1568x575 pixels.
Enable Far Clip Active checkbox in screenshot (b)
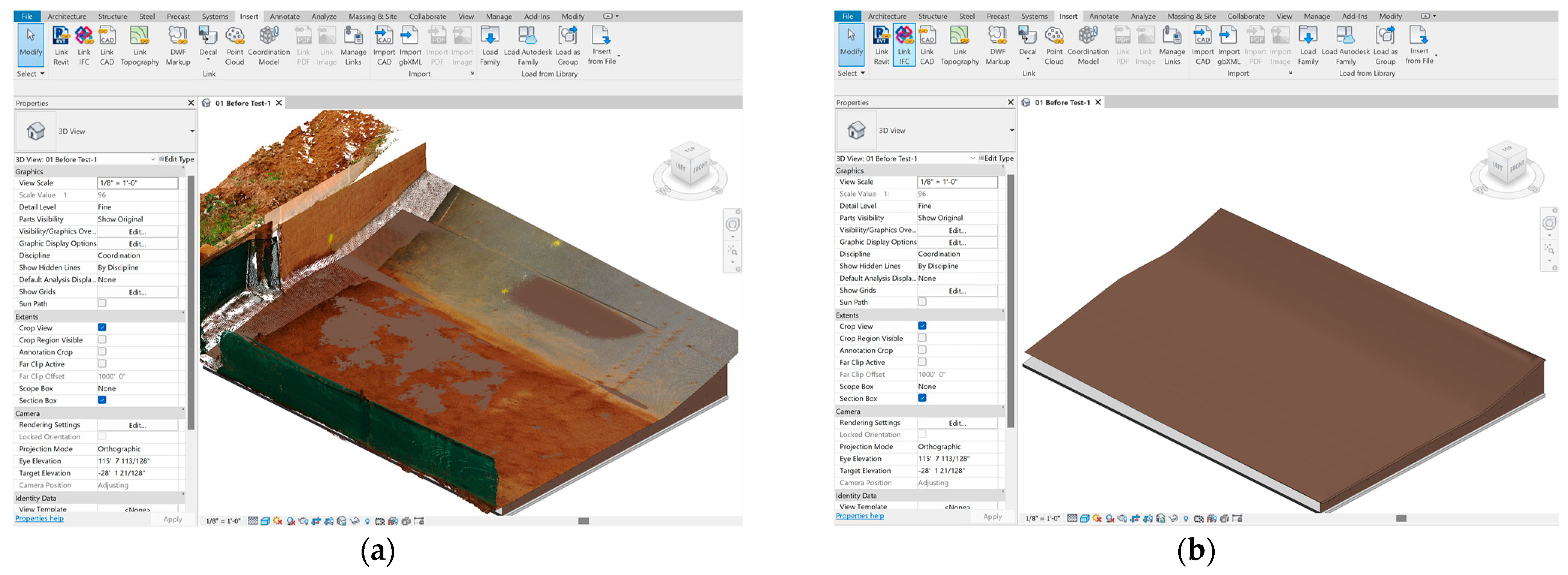tap(922, 362)
